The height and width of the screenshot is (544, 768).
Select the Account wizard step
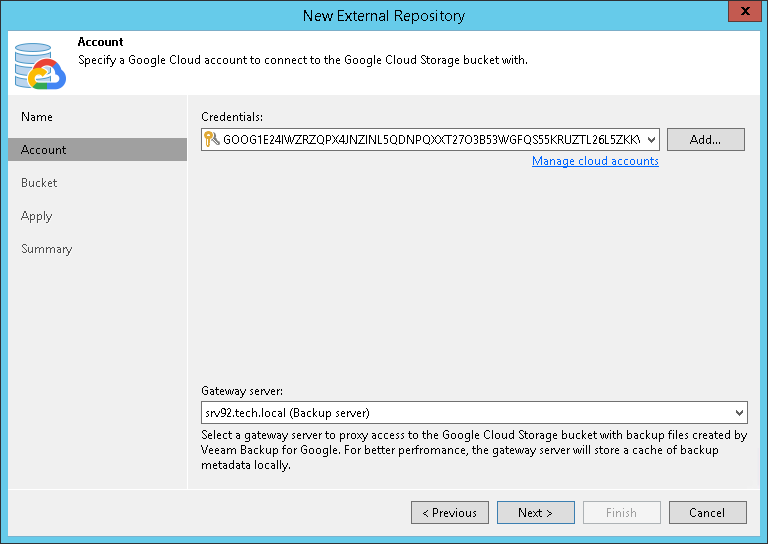[44, 150]
